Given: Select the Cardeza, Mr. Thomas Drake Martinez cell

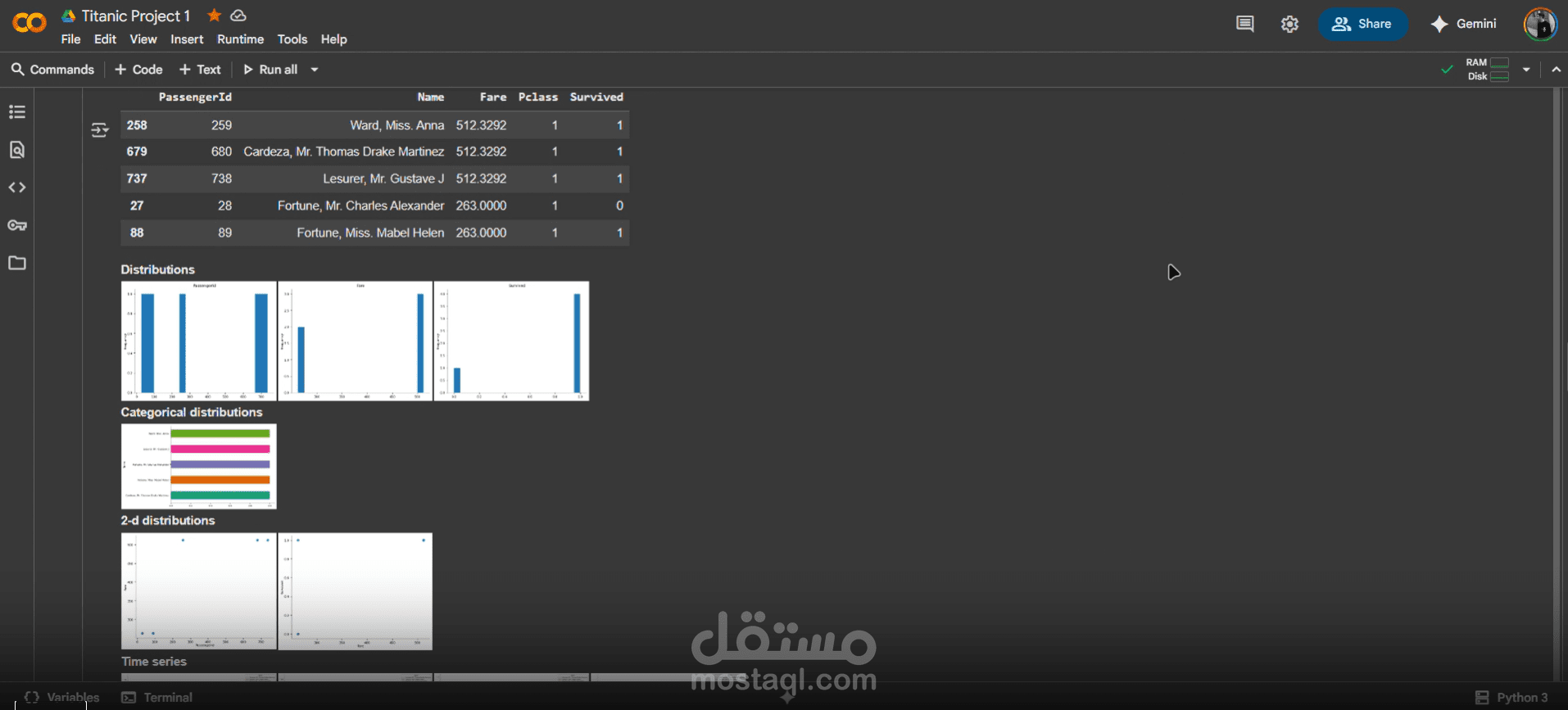Looking at the screenshot, I should click(344, 151).
